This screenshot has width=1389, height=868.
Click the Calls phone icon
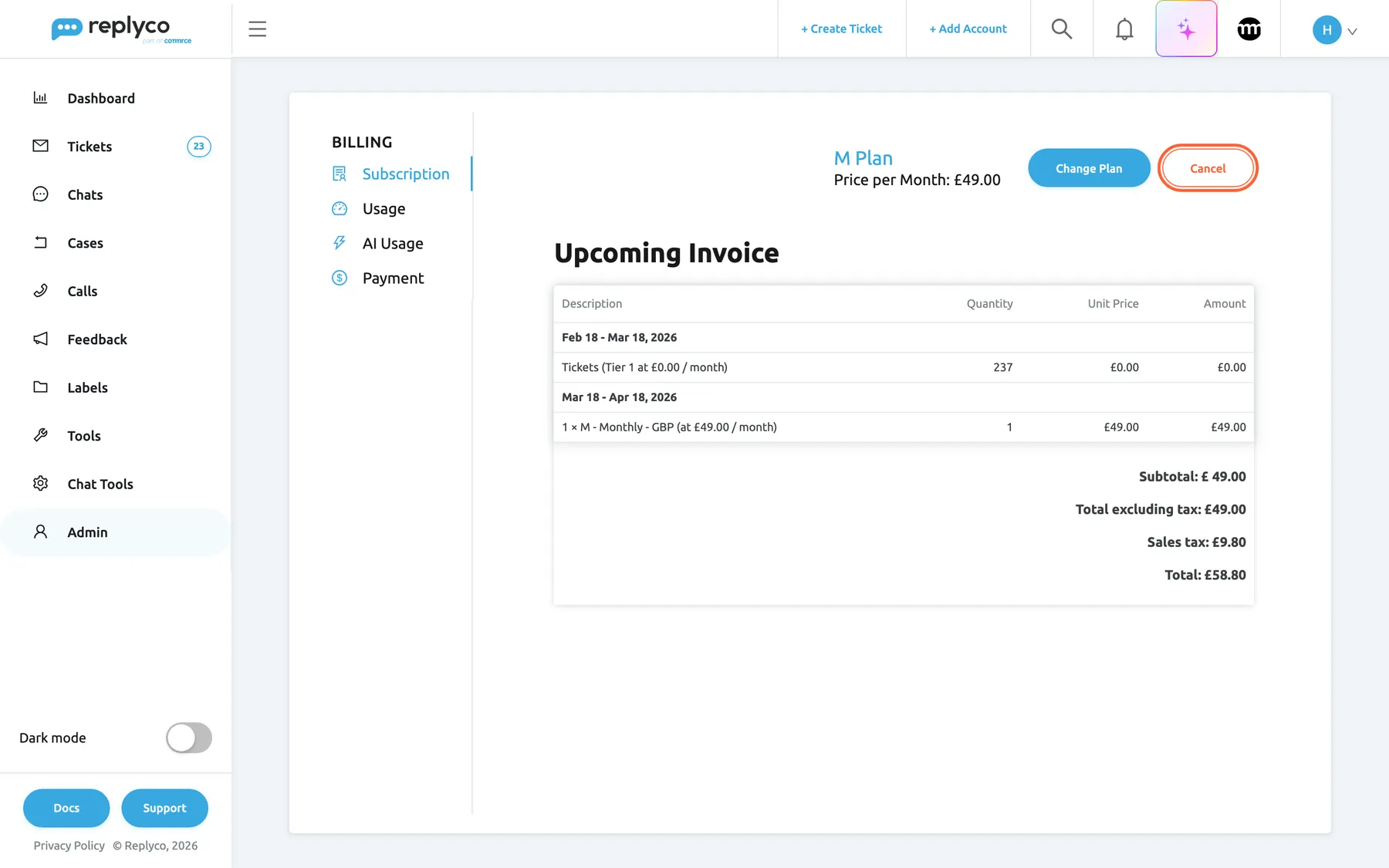[40, 291]
